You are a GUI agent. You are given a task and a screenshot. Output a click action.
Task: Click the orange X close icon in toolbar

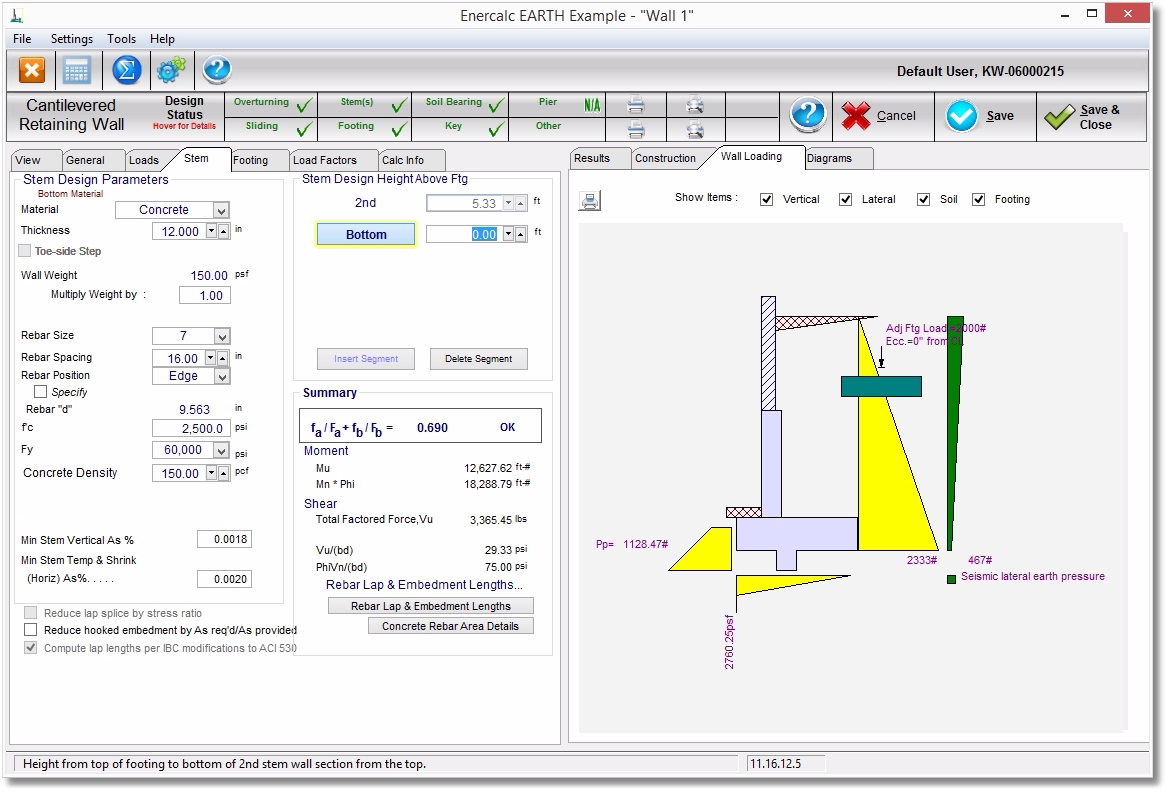point(32,70)
